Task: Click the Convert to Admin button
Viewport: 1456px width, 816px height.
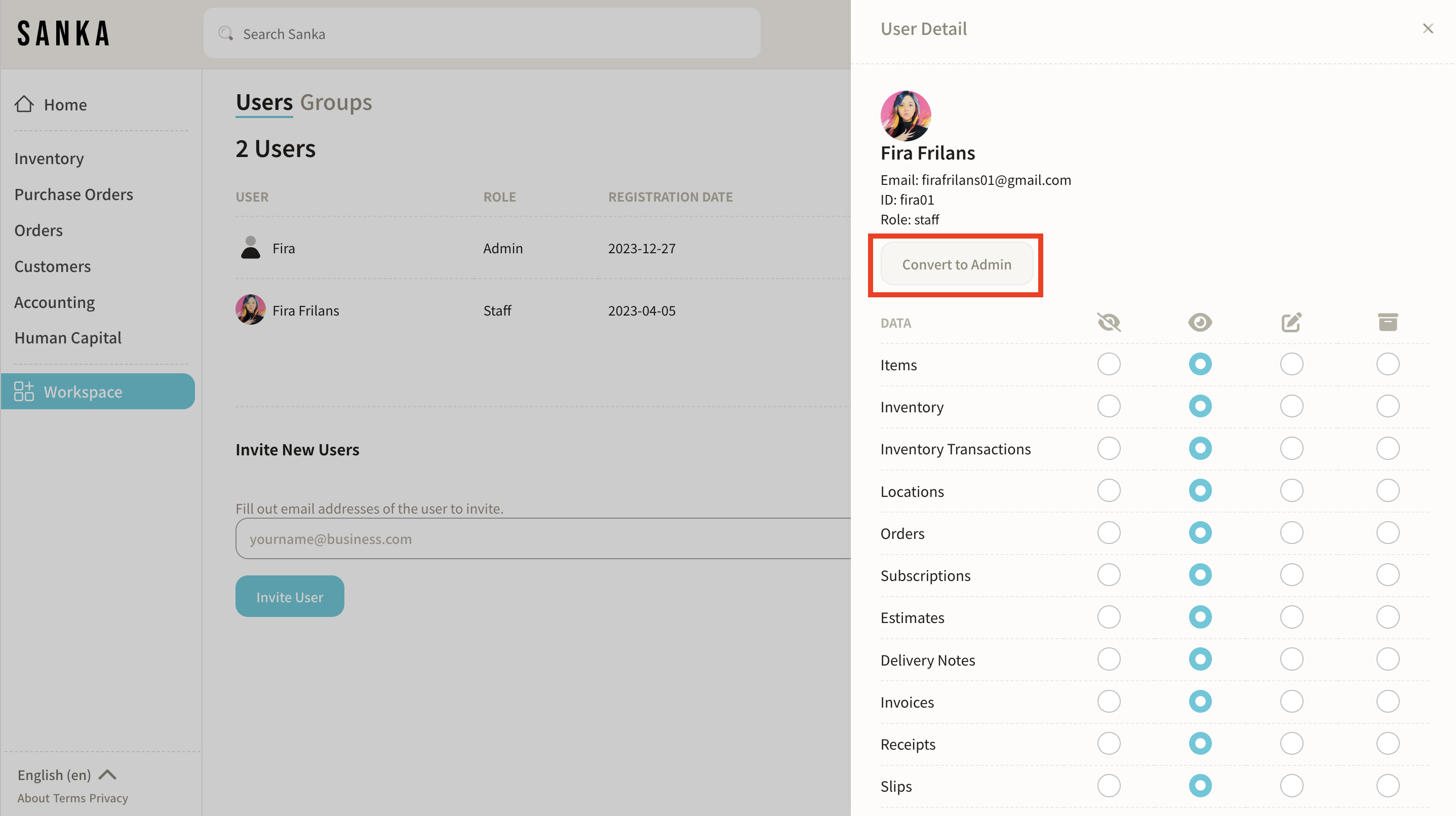Action: pos(956,264)
